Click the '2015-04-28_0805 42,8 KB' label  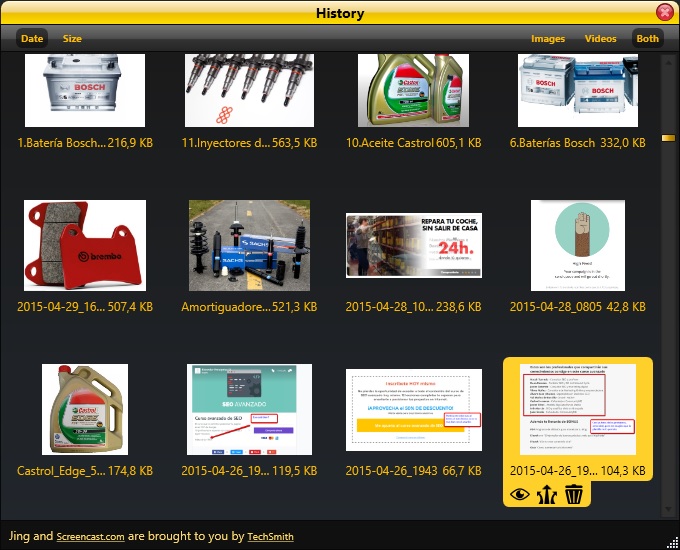tap(578, 307)
